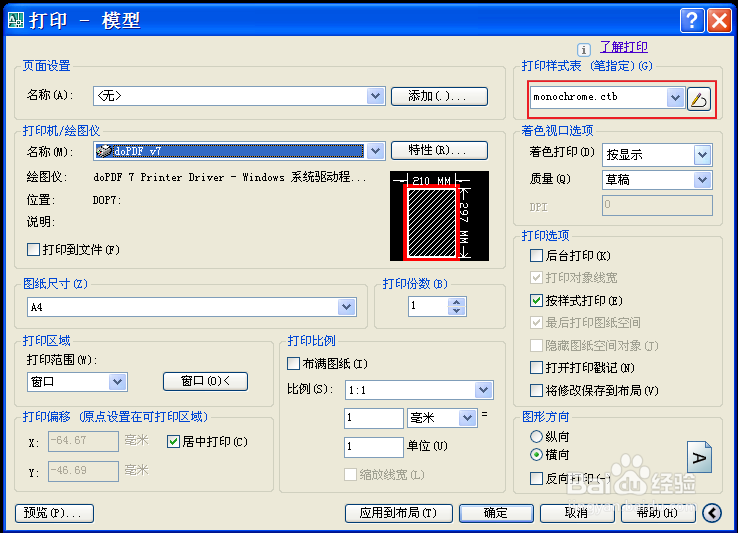
Task: Toggle the 反向打印 checkbox
Action: [536, 478]
